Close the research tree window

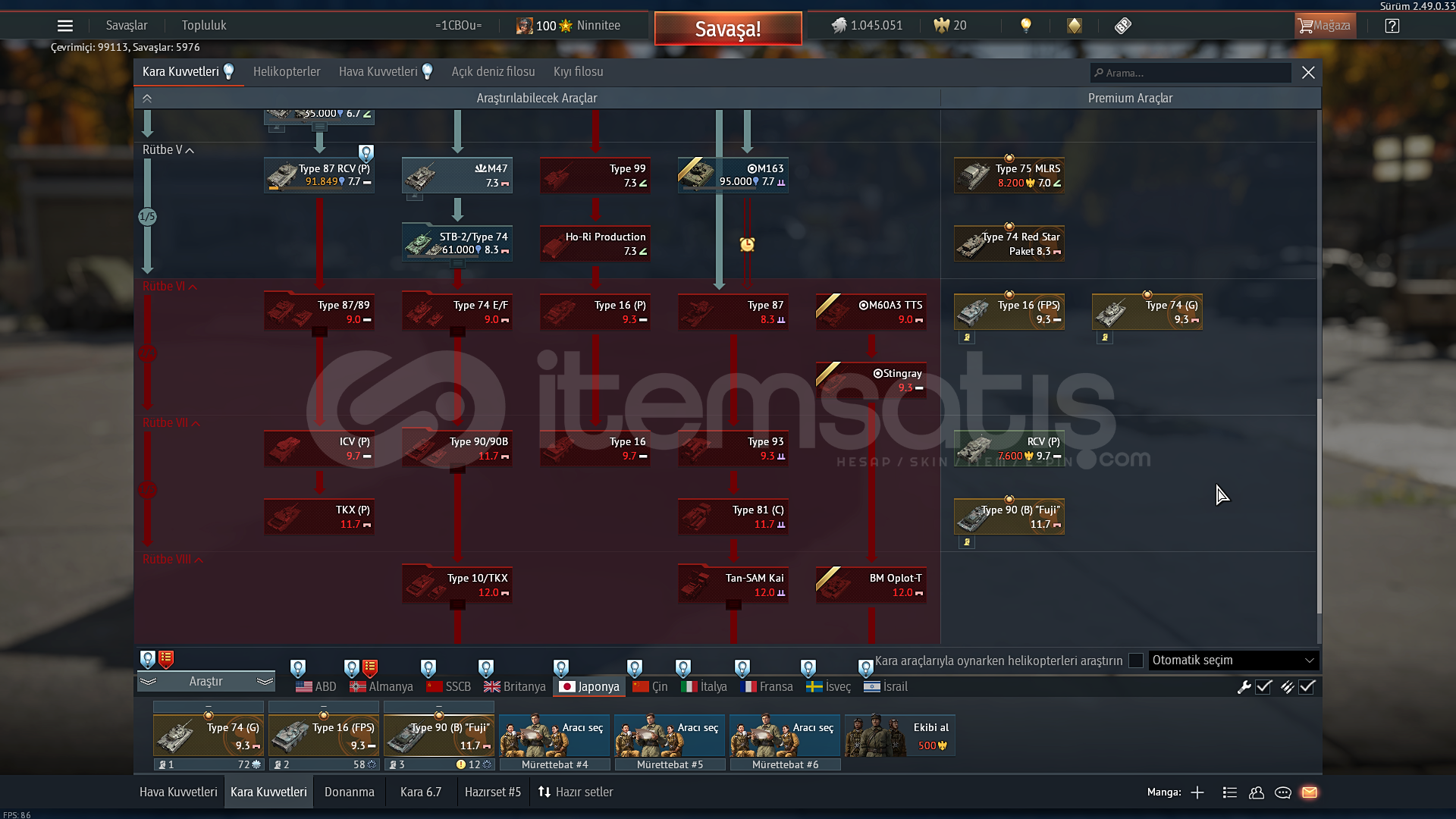point(1308,73)
